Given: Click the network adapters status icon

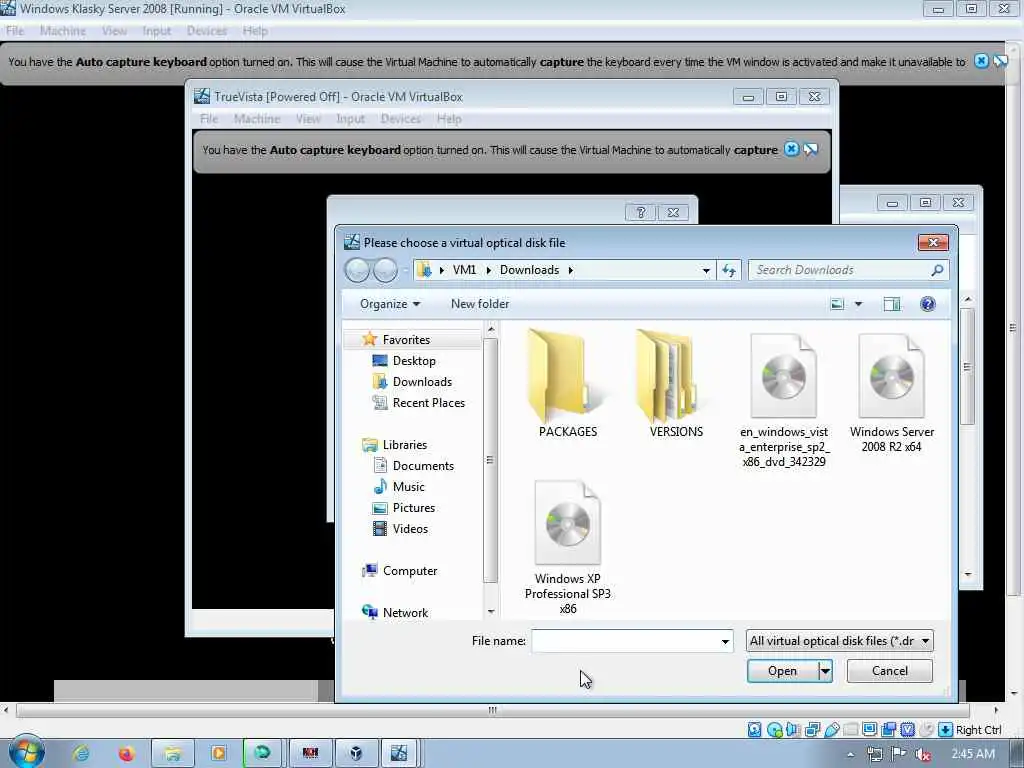Looking at the screenshot, I should click(812, 729).
